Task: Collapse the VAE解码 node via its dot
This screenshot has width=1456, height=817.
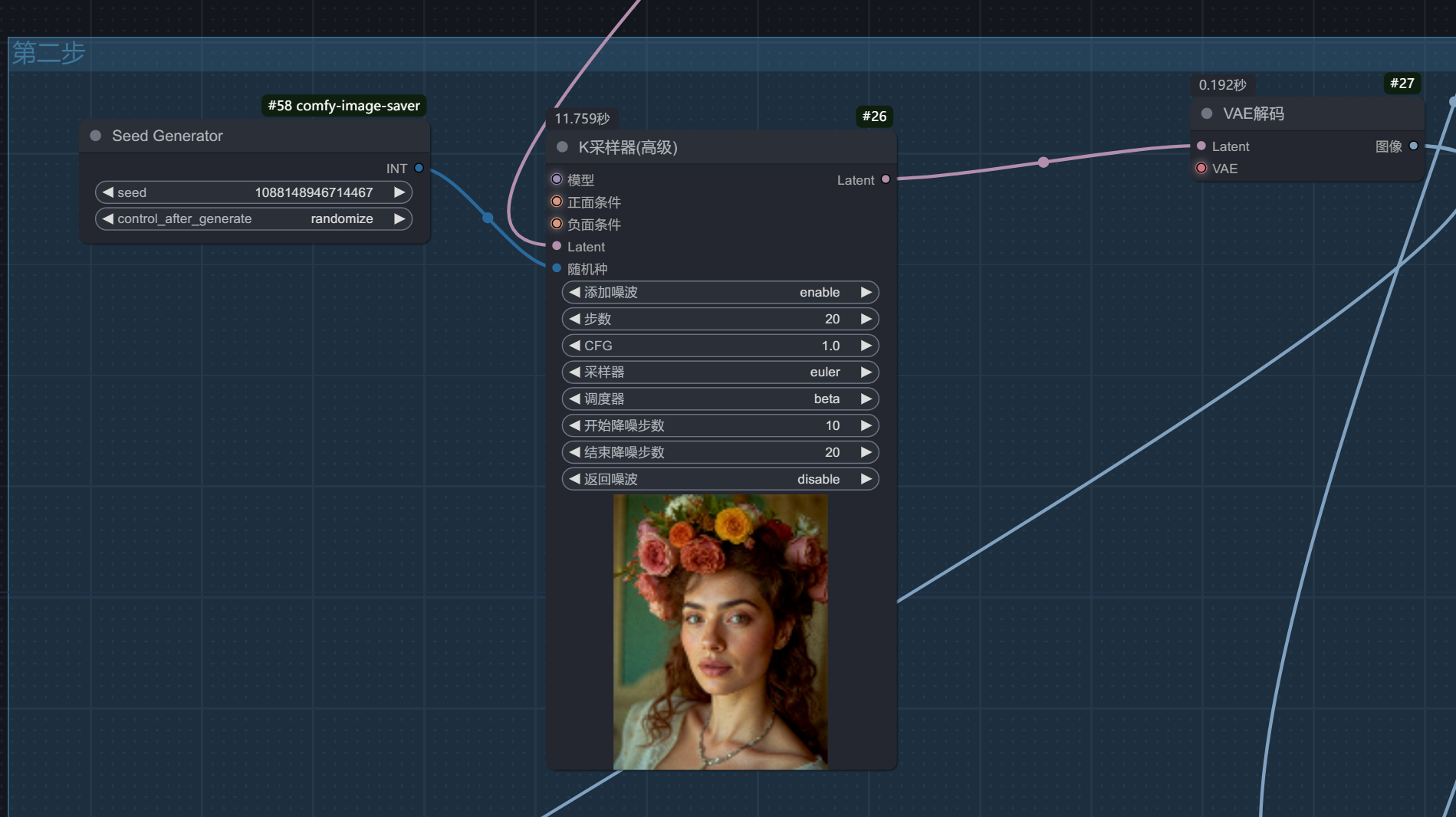Action: (1207, 113)
